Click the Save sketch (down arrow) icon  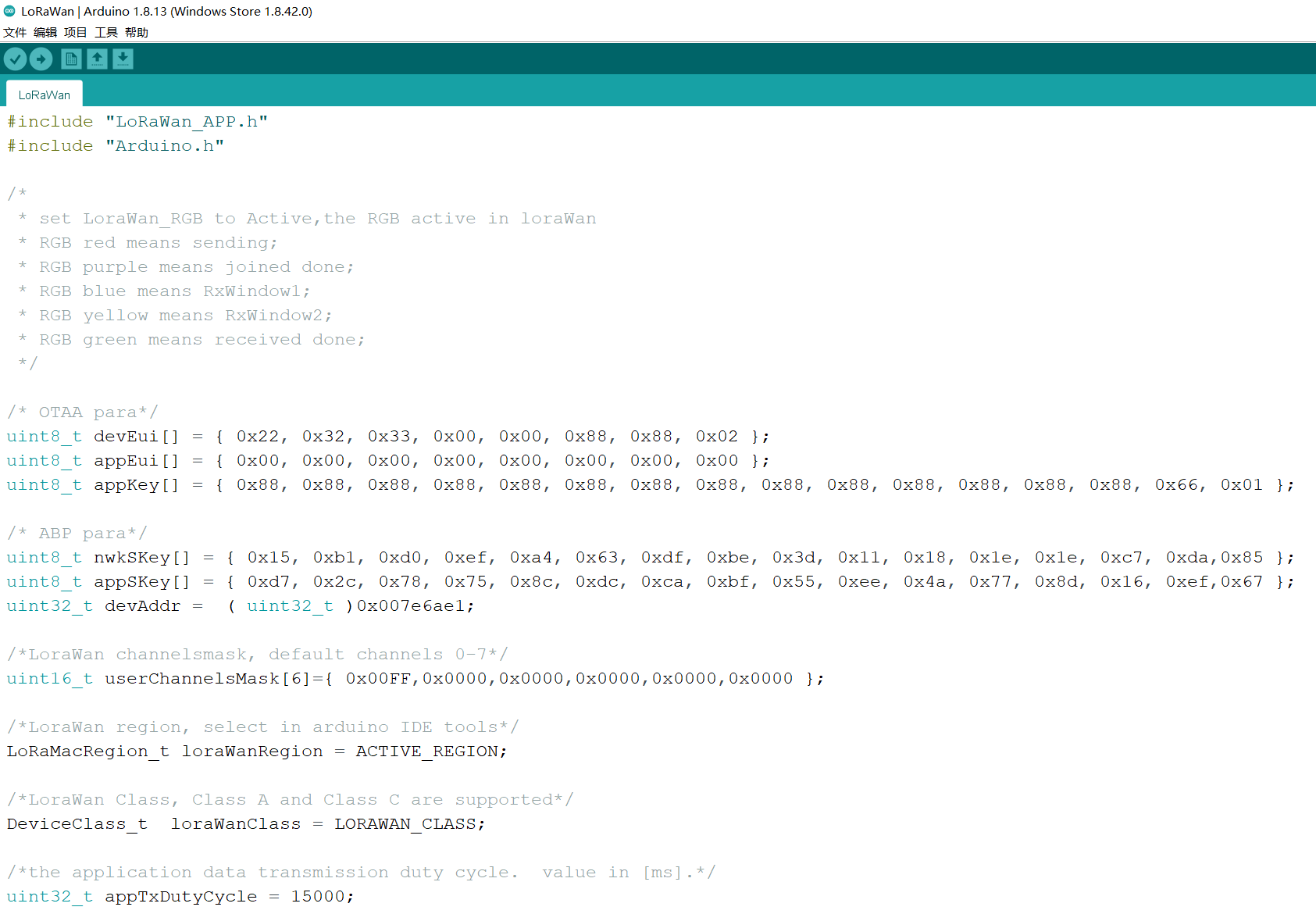click(x=123, y=59)
